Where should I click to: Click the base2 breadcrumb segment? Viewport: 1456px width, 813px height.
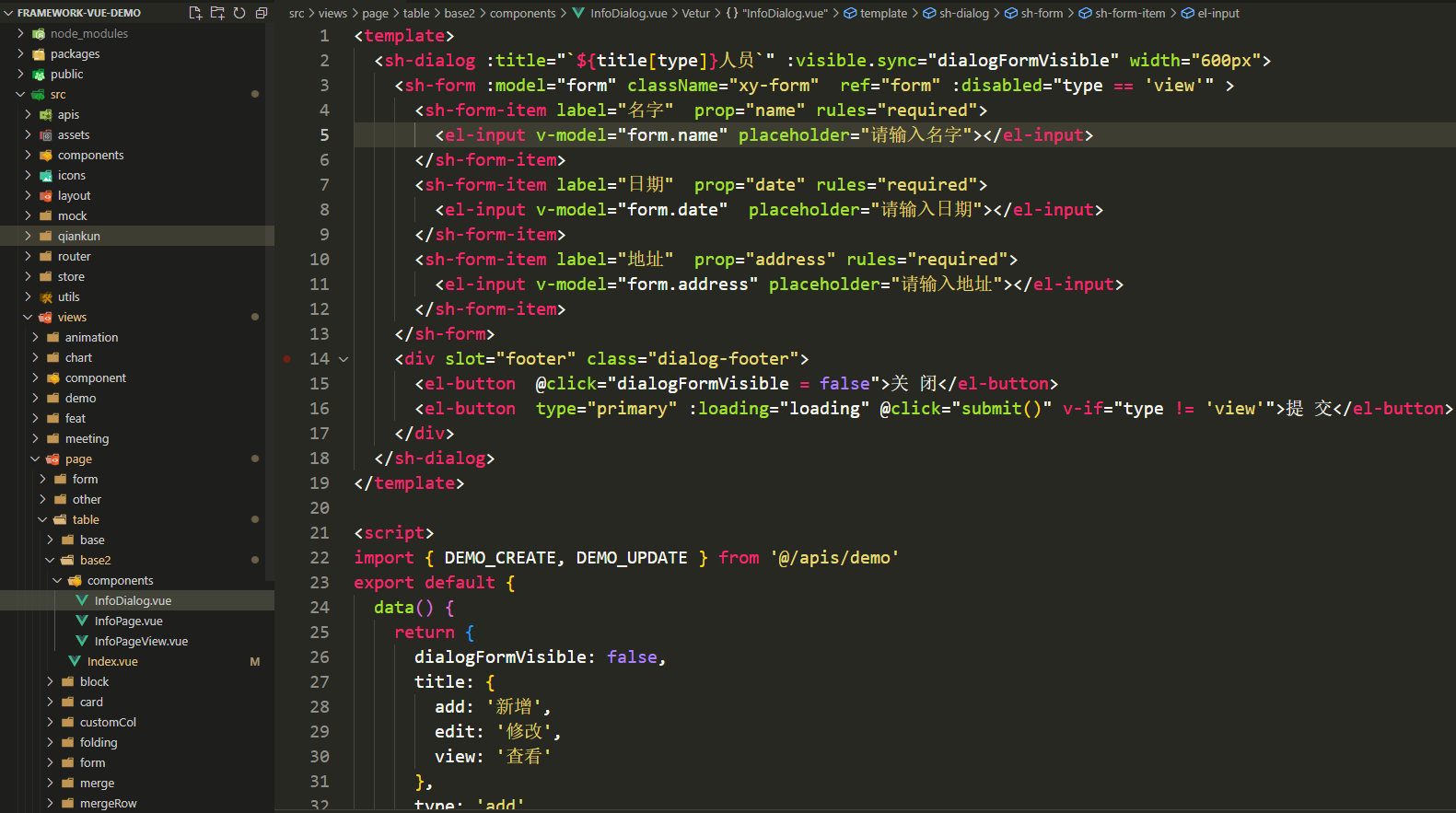click(460, 13)
